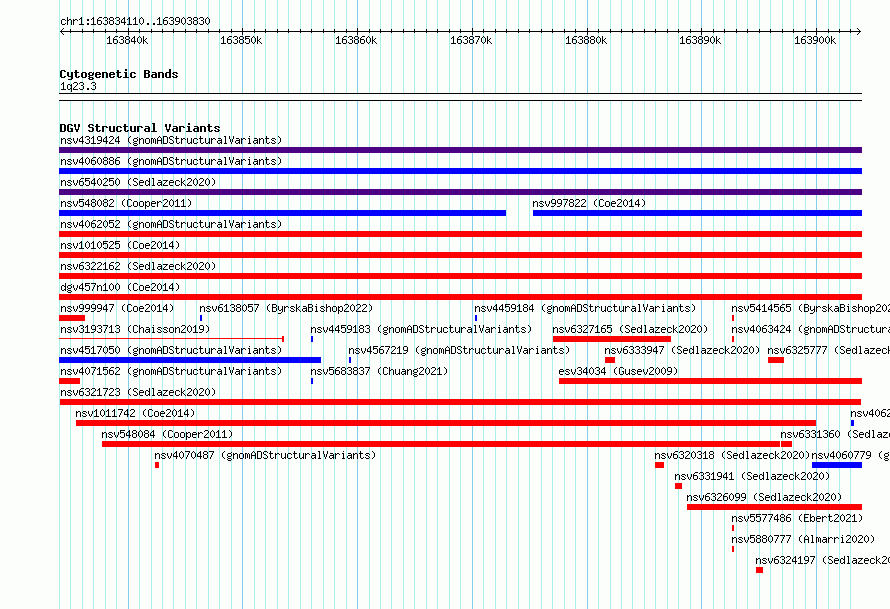Select the nsv4459183 variant label
The image size is (890, 609).
421,329
